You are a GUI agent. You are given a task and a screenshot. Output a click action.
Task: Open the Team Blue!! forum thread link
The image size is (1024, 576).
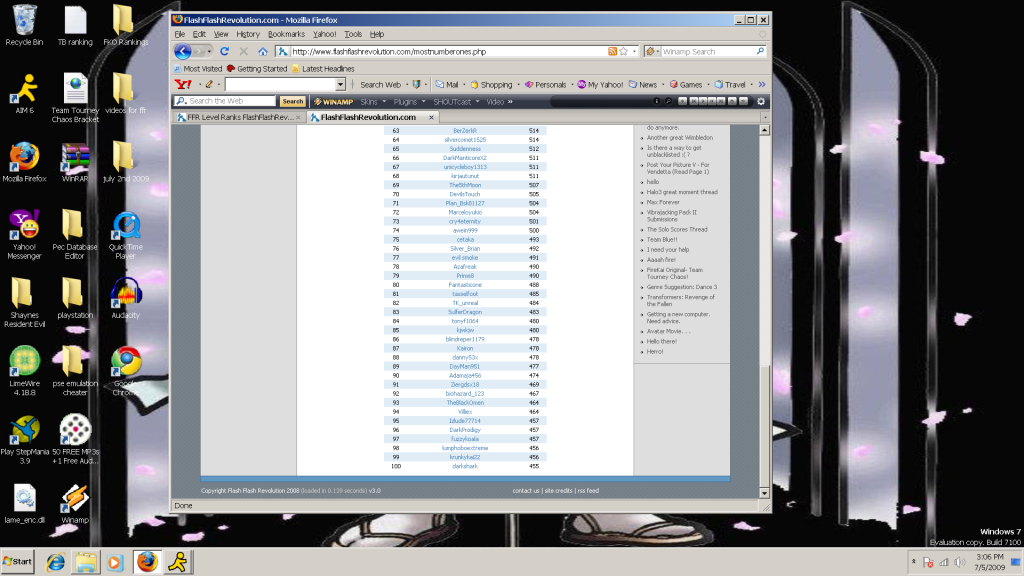(x=663, y=239)
